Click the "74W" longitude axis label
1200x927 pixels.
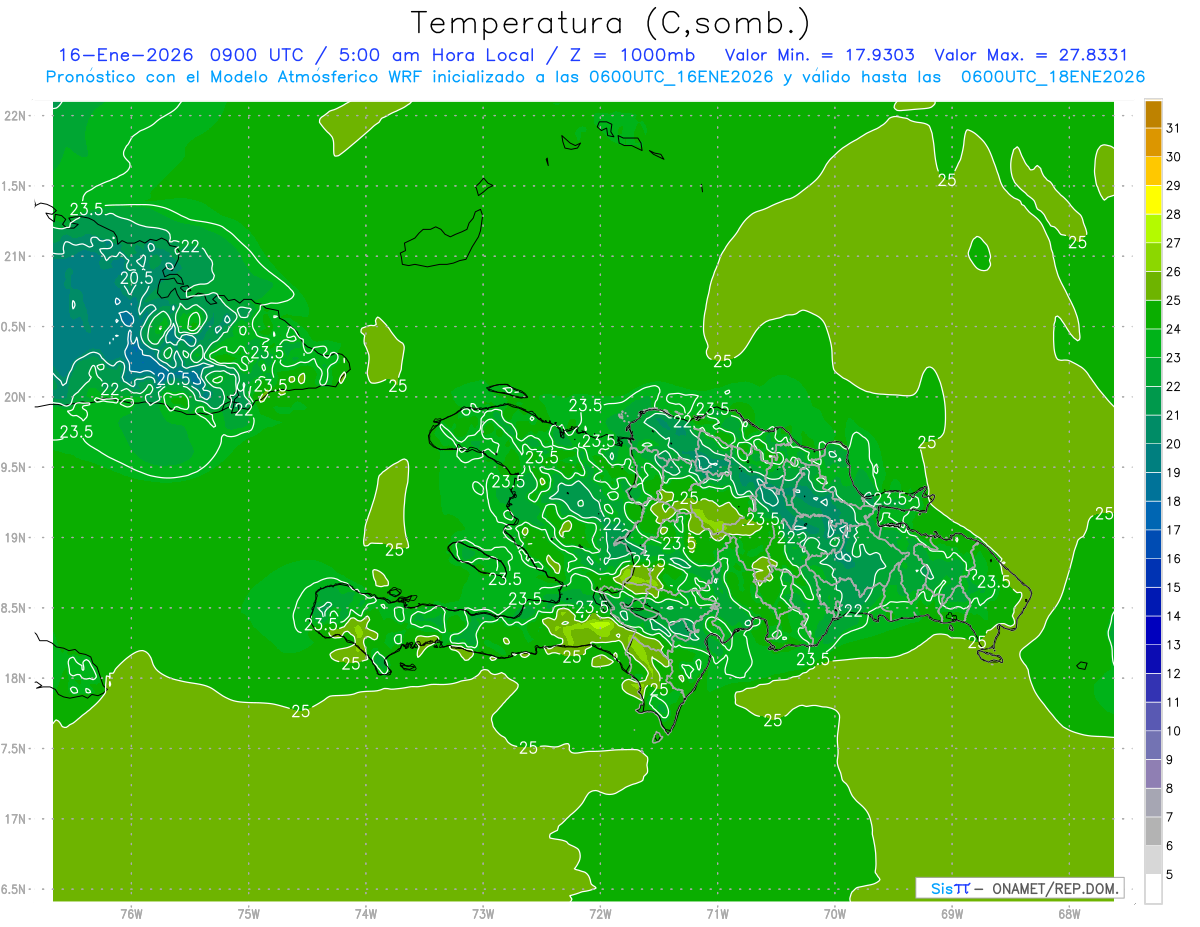coord(366,913)
